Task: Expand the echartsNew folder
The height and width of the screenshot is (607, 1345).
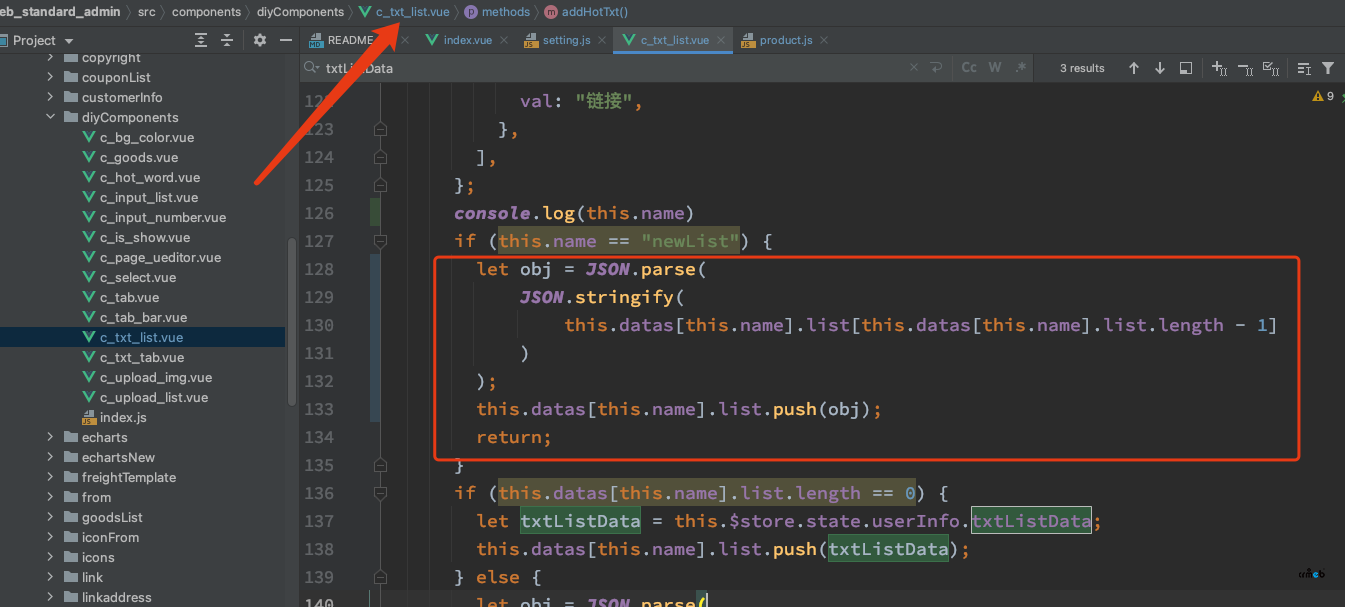Action: pos(50,457)
